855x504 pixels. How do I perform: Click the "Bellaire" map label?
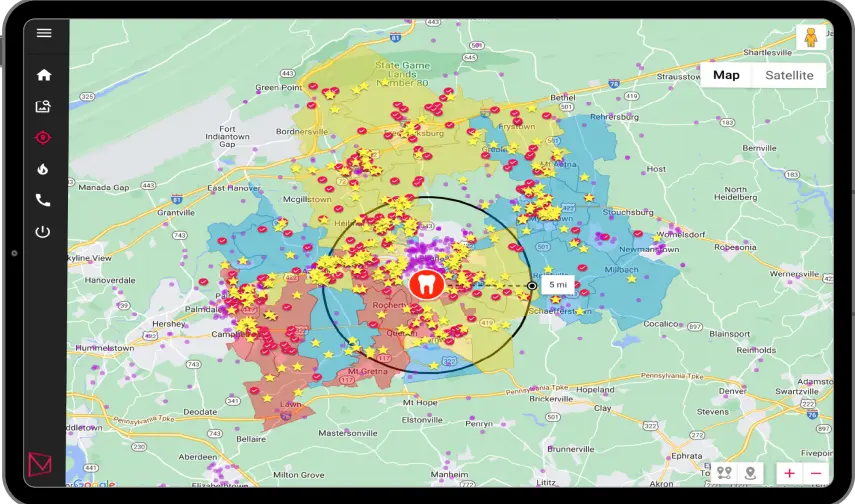click(251, 439)
